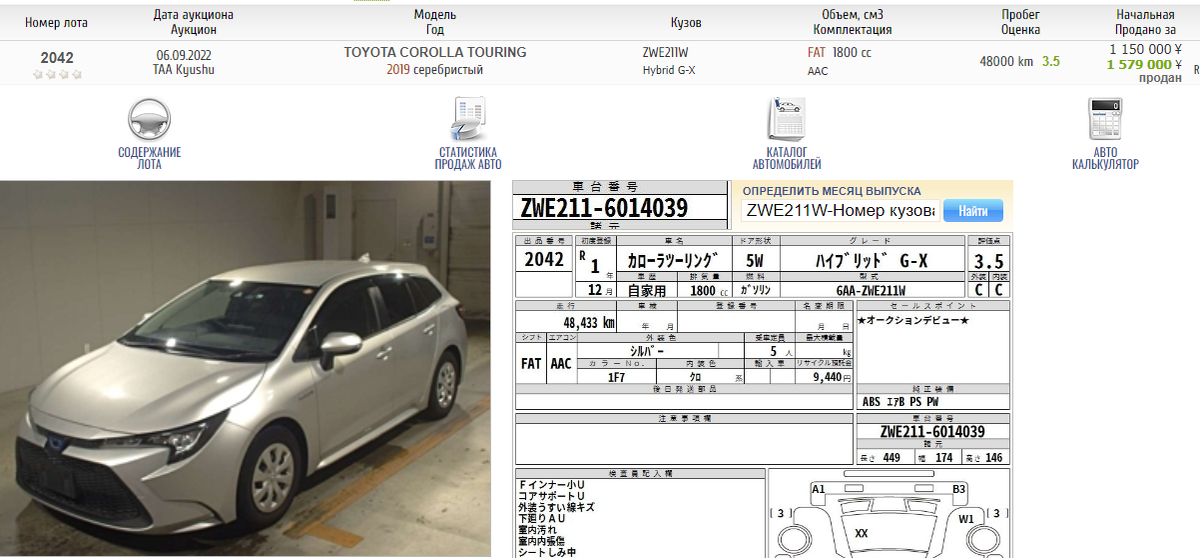This screenshot has width=1200, height=558.
Task: Click the rating stars under lot 2042
Action: (56, 74)
